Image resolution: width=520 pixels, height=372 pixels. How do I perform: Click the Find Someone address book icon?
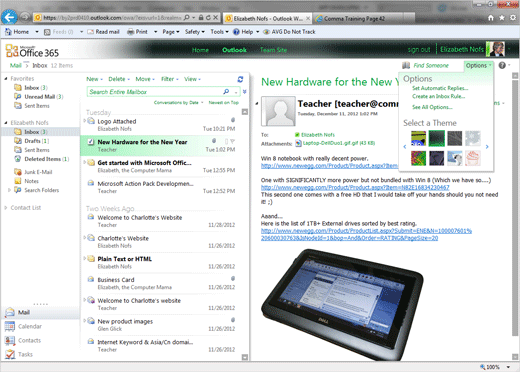(406, 65)
